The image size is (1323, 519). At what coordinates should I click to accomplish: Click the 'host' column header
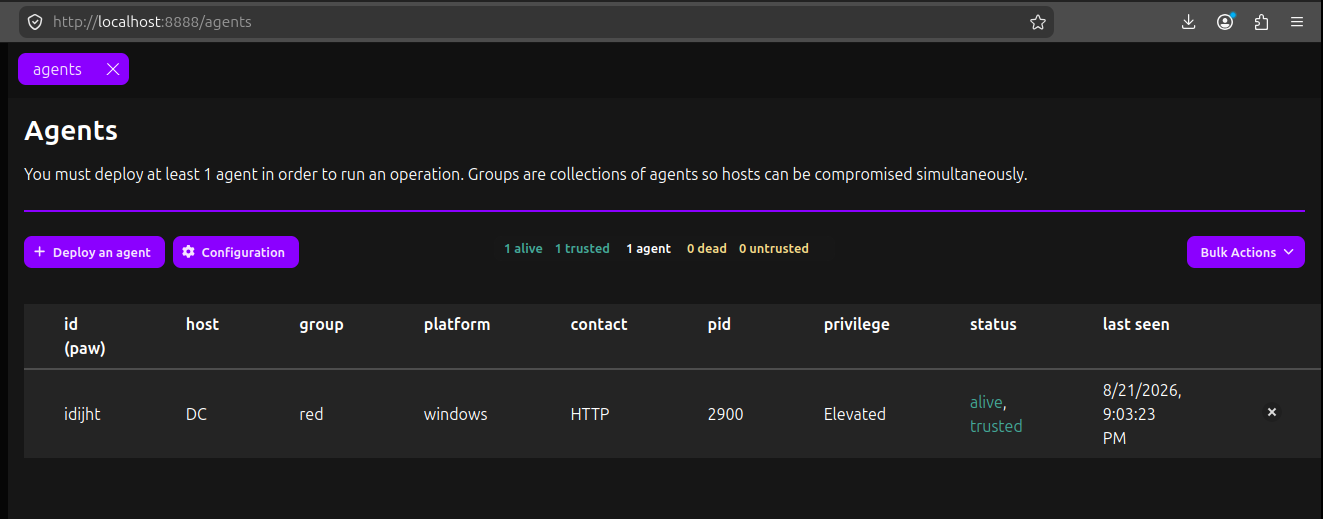tap(202, 324)
